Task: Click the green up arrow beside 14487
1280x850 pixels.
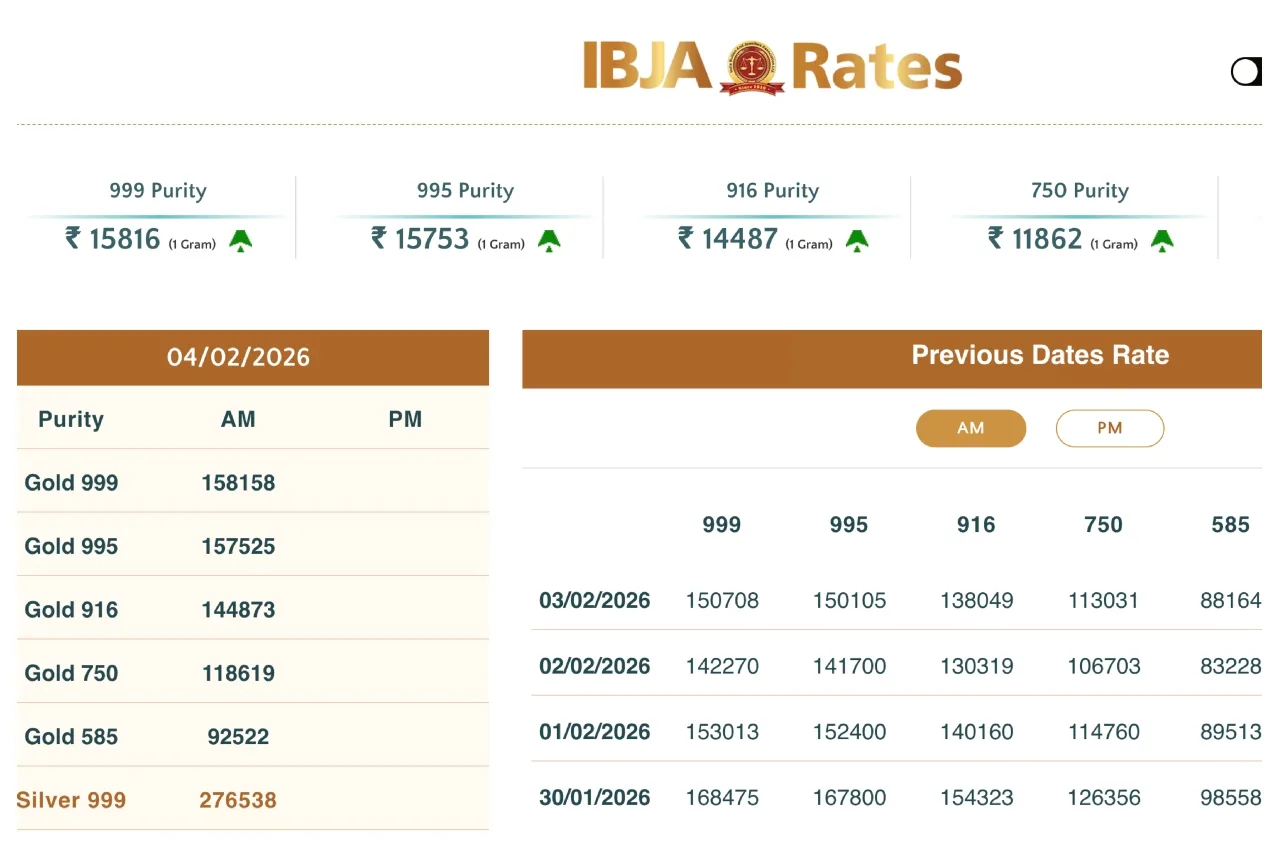Action: click(x=857, y=240)
